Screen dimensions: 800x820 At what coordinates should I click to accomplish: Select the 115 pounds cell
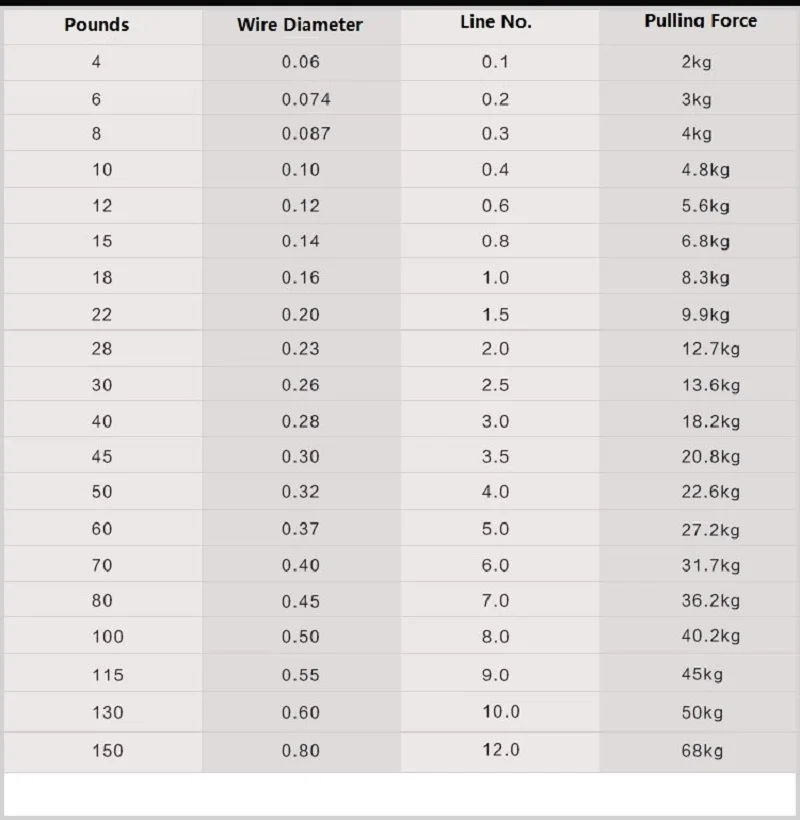point(107,675)
